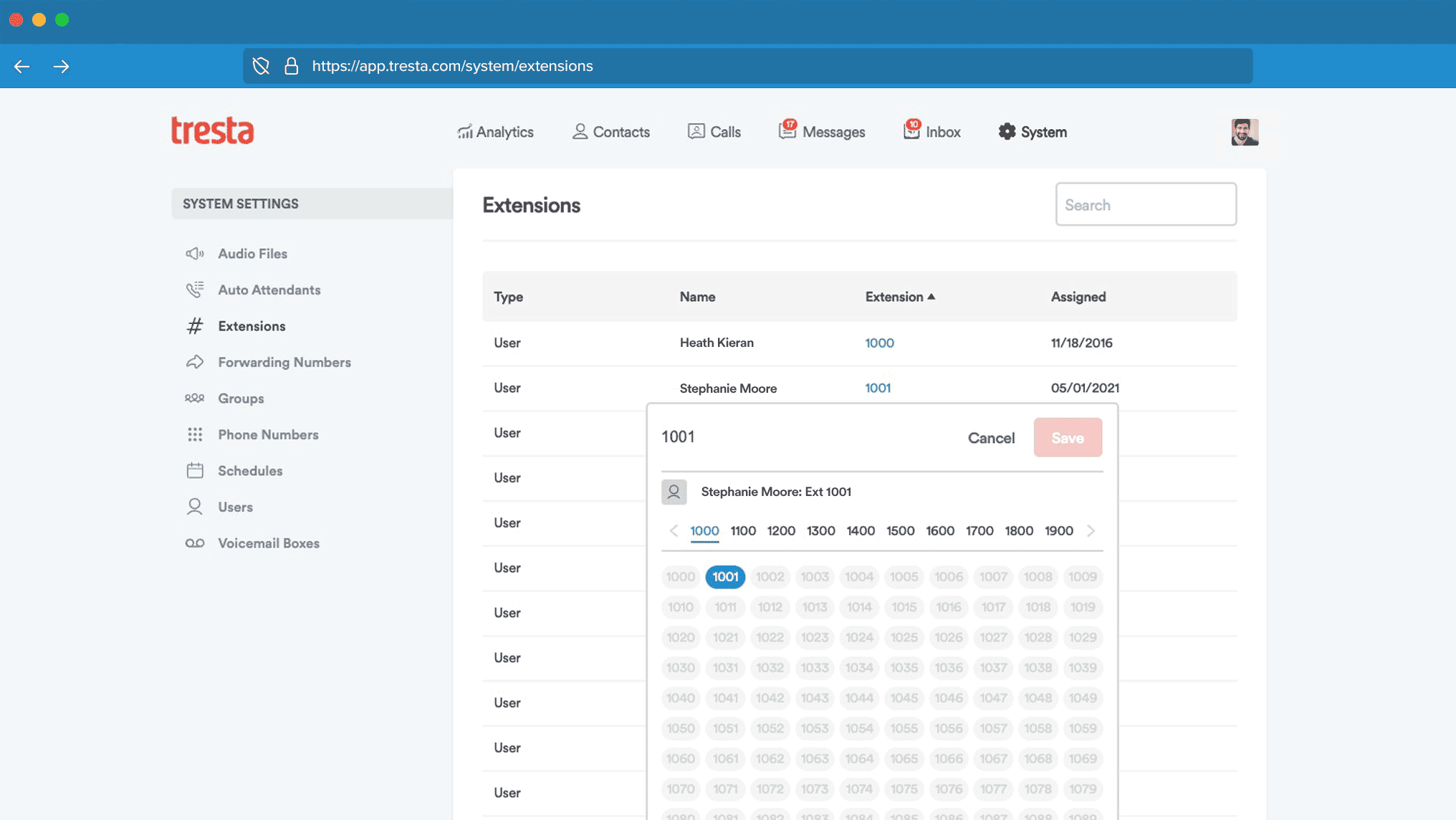Click the browser back arrow

(x=21, y=67)
